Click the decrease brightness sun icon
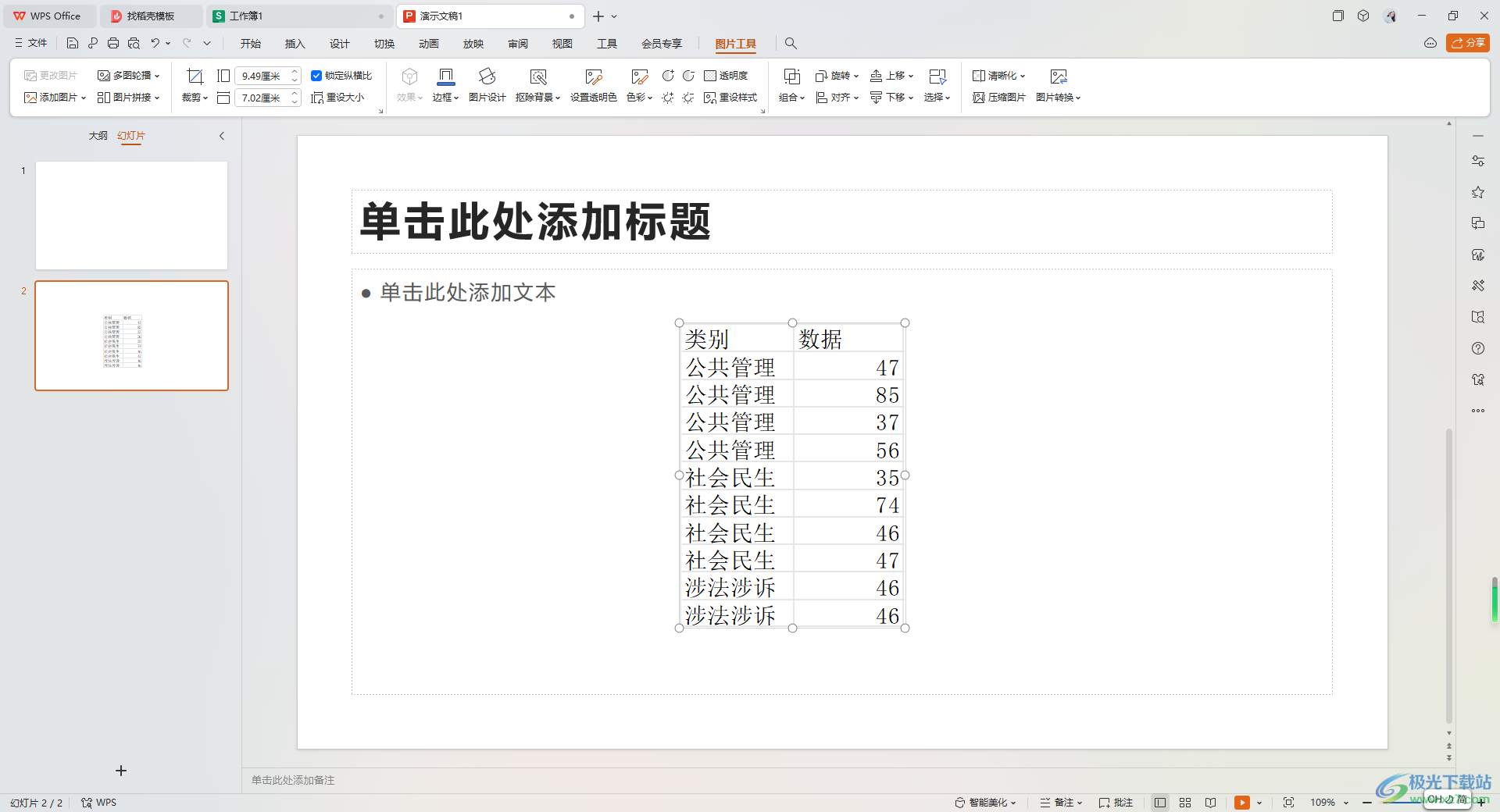 688,98
